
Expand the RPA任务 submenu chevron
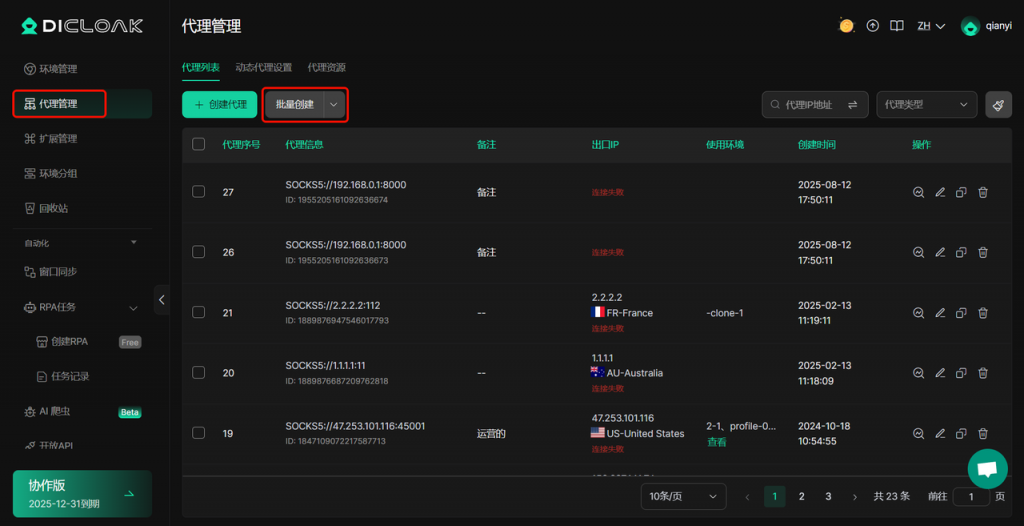click(x=133, y=308)
